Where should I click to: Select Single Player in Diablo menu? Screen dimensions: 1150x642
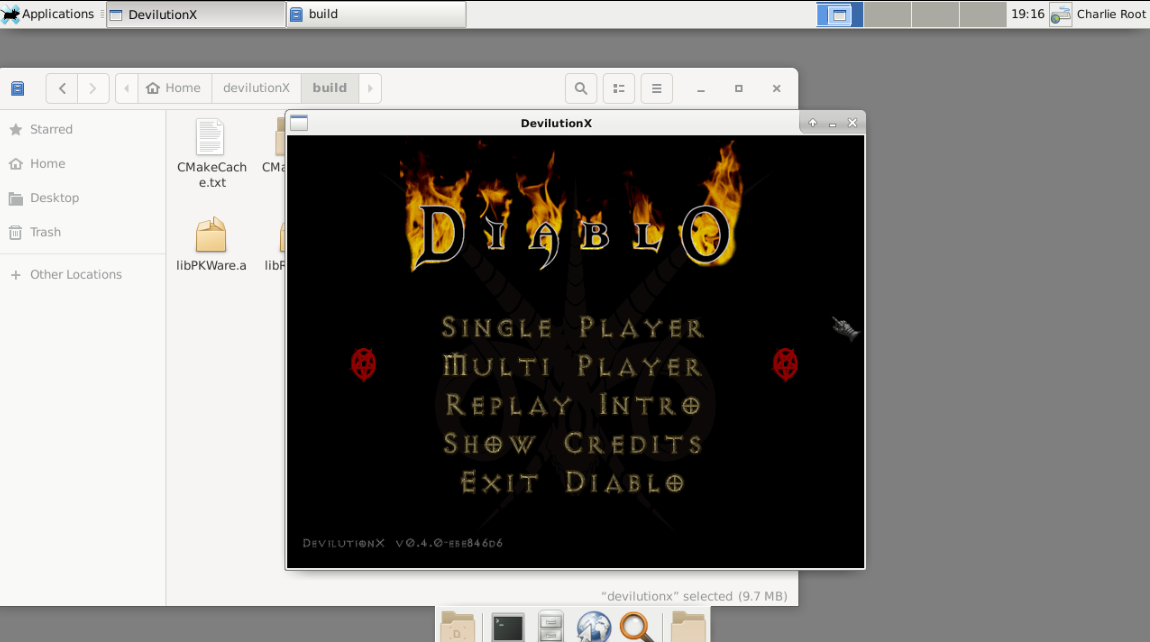(x=573, y=327)
